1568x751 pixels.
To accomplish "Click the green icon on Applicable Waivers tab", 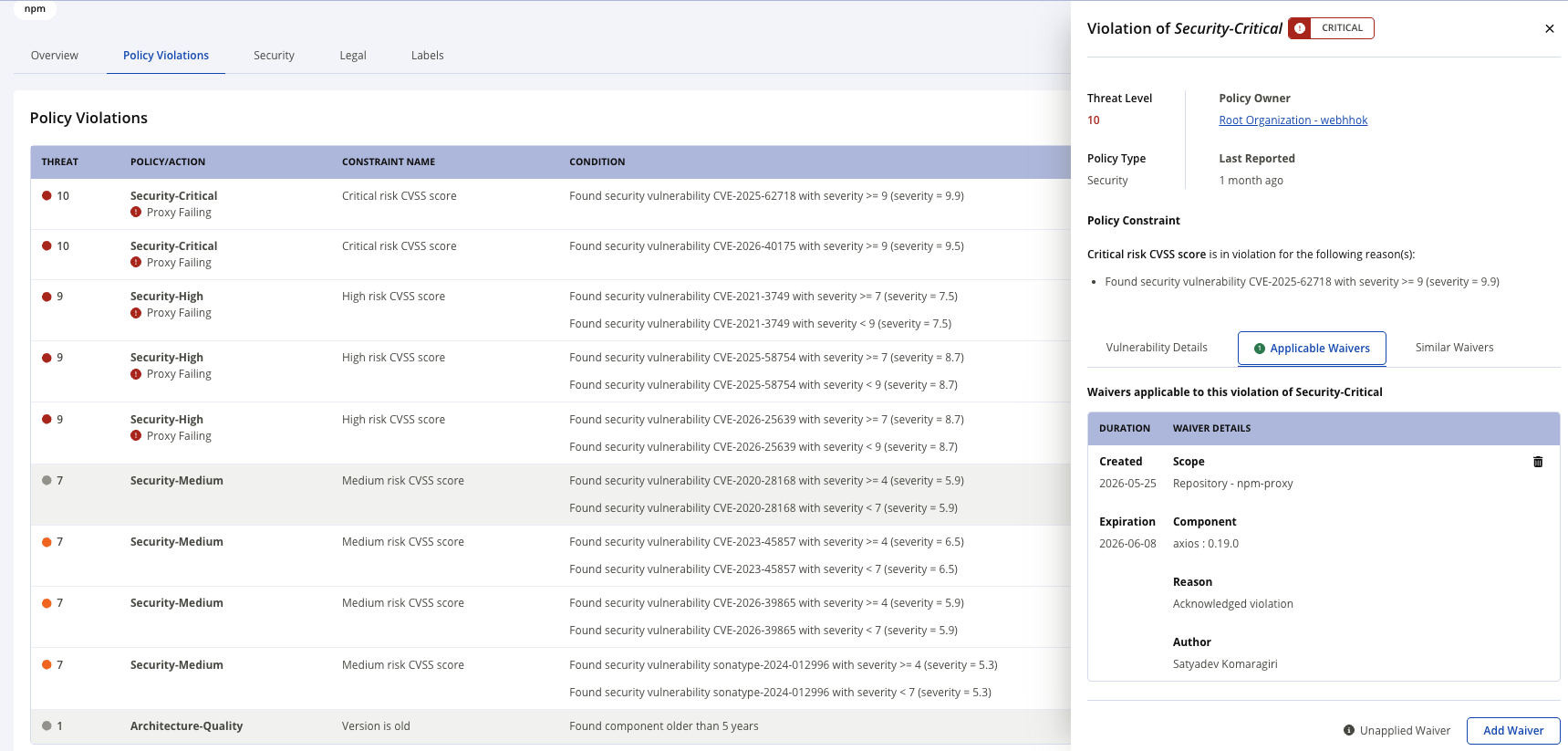I will coord(1260,349).
